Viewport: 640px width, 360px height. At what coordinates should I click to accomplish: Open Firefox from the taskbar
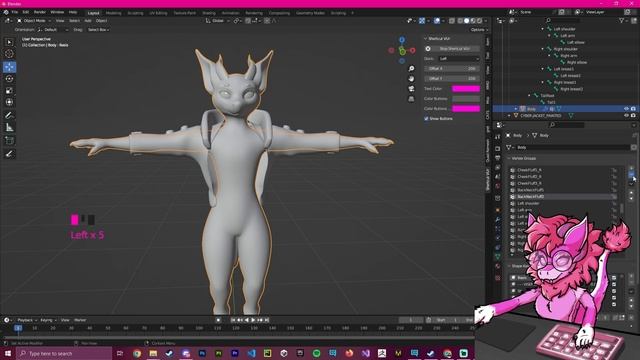(349, 353)
